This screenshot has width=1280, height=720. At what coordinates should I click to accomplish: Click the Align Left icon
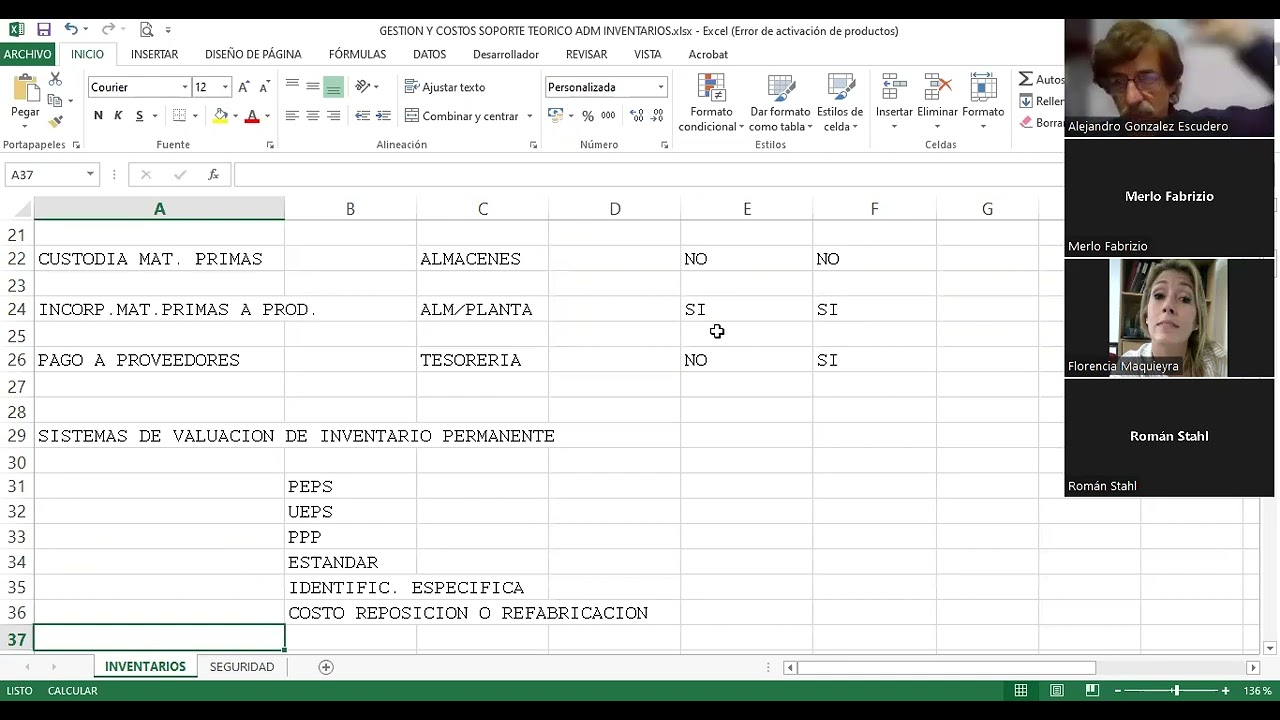tap(292, 116)
